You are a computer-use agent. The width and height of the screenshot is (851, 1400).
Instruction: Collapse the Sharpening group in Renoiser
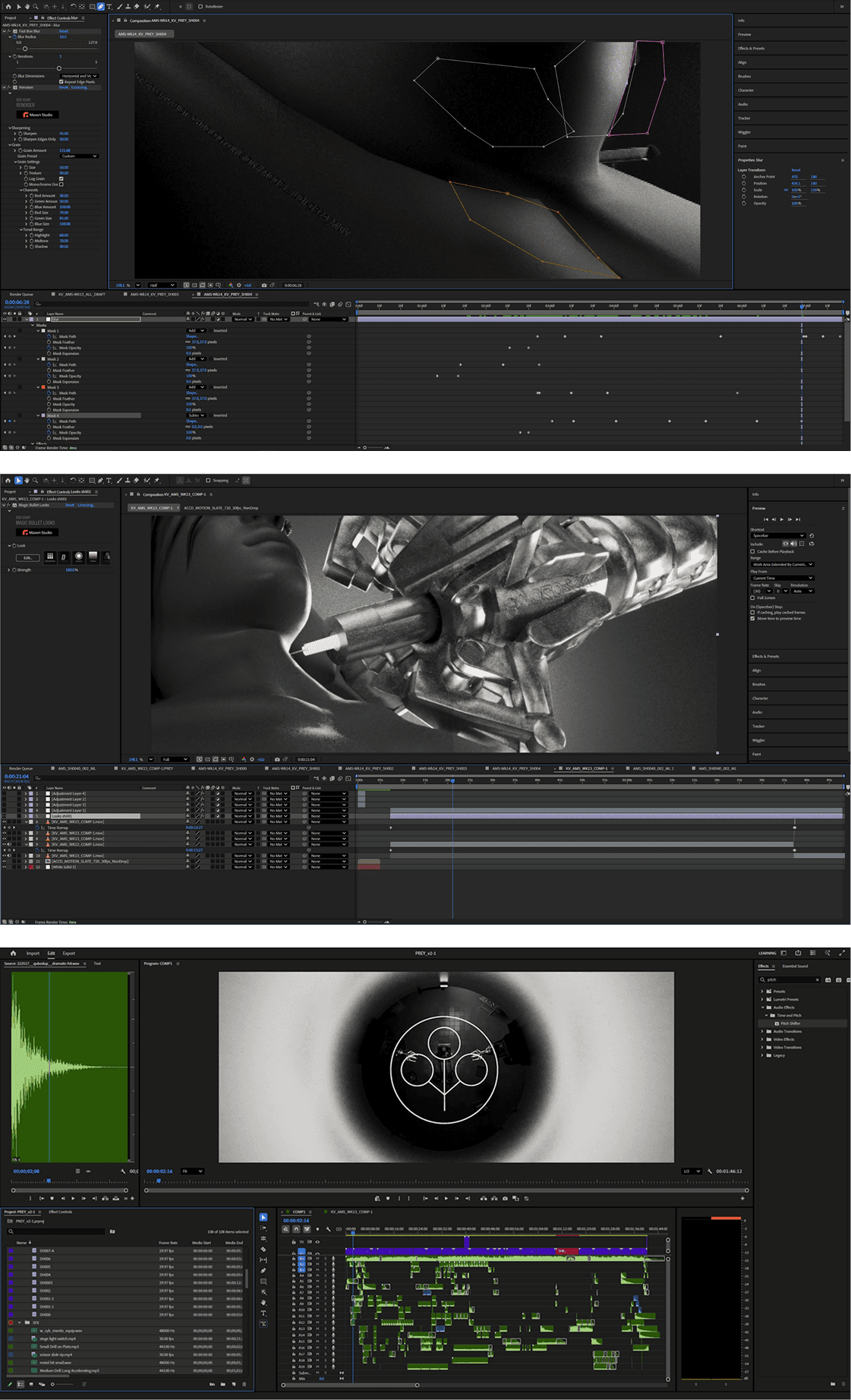pos(9,128)
